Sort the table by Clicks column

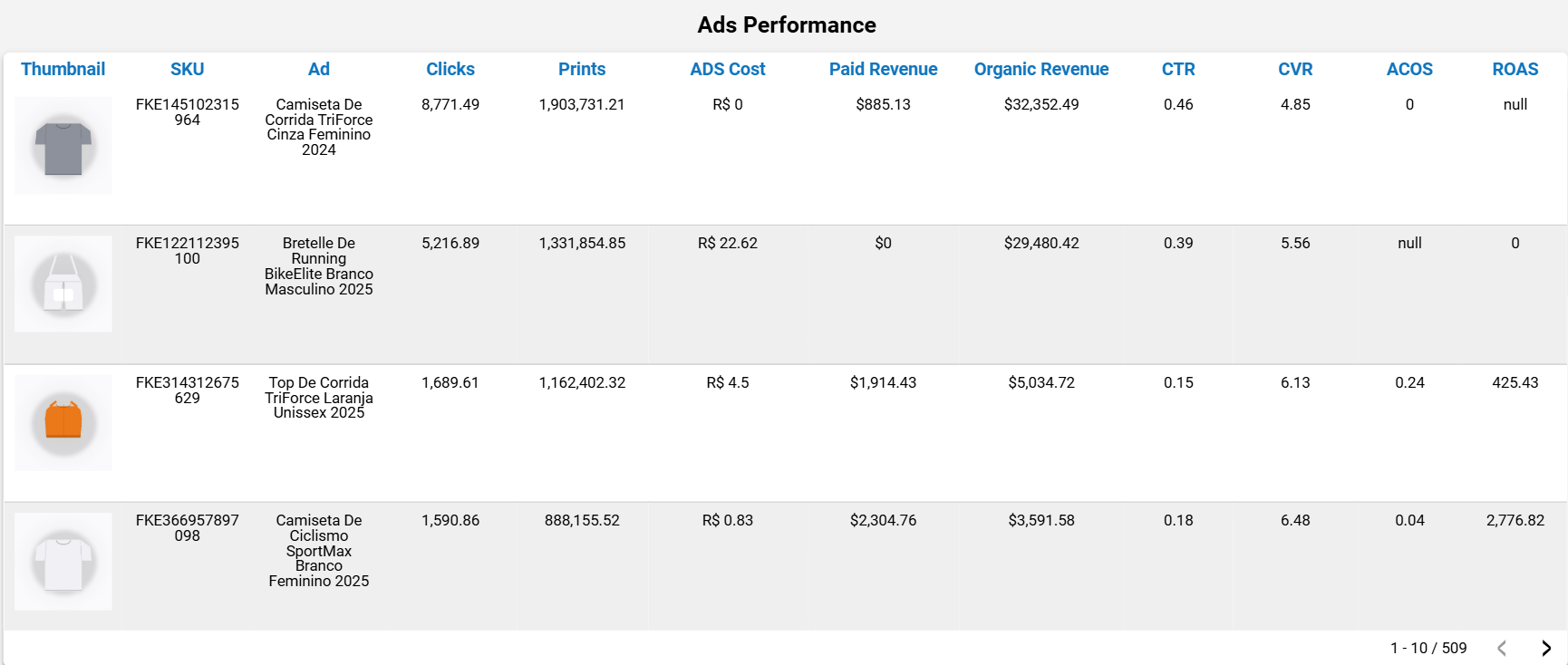[x=450, y=69]
